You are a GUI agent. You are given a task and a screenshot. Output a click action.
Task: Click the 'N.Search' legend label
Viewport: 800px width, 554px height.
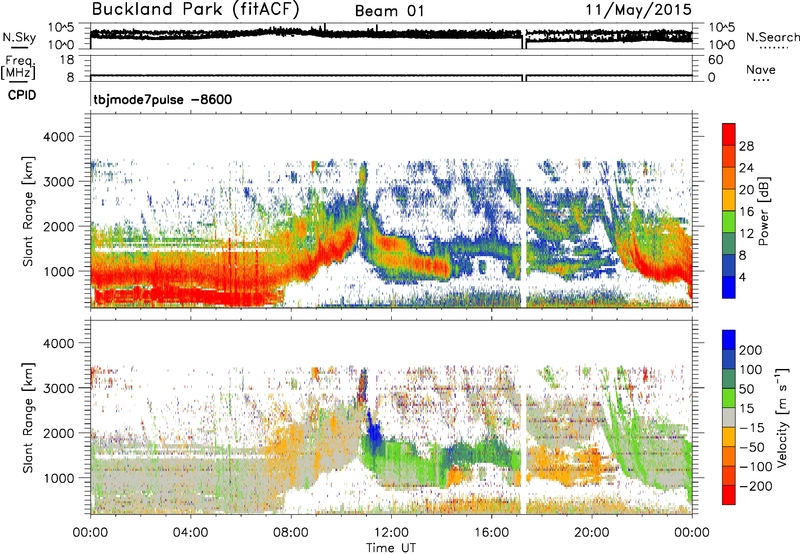tap(772, 37)
